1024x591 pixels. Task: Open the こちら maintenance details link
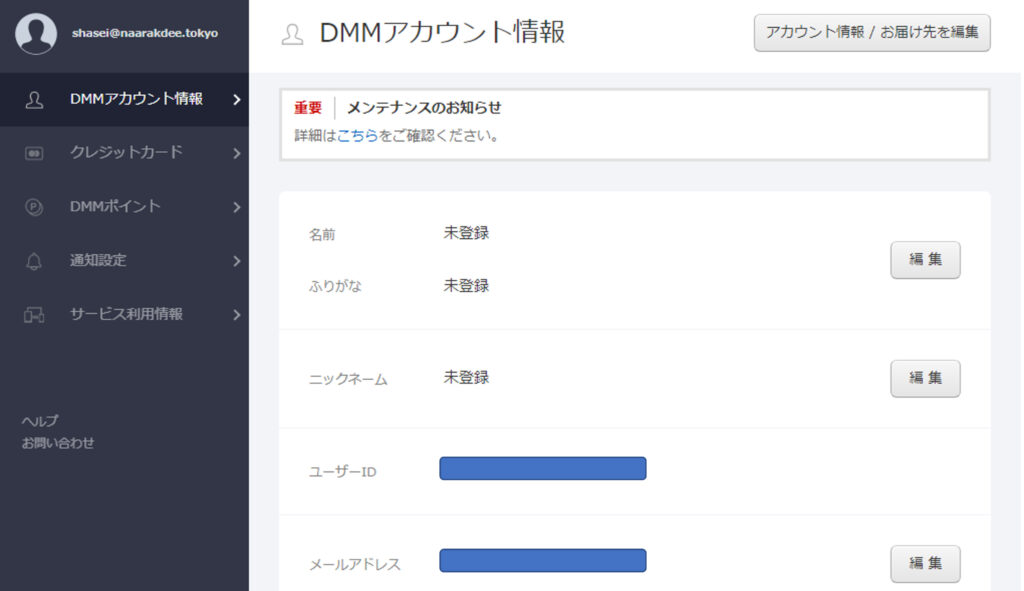pos(357,135)
